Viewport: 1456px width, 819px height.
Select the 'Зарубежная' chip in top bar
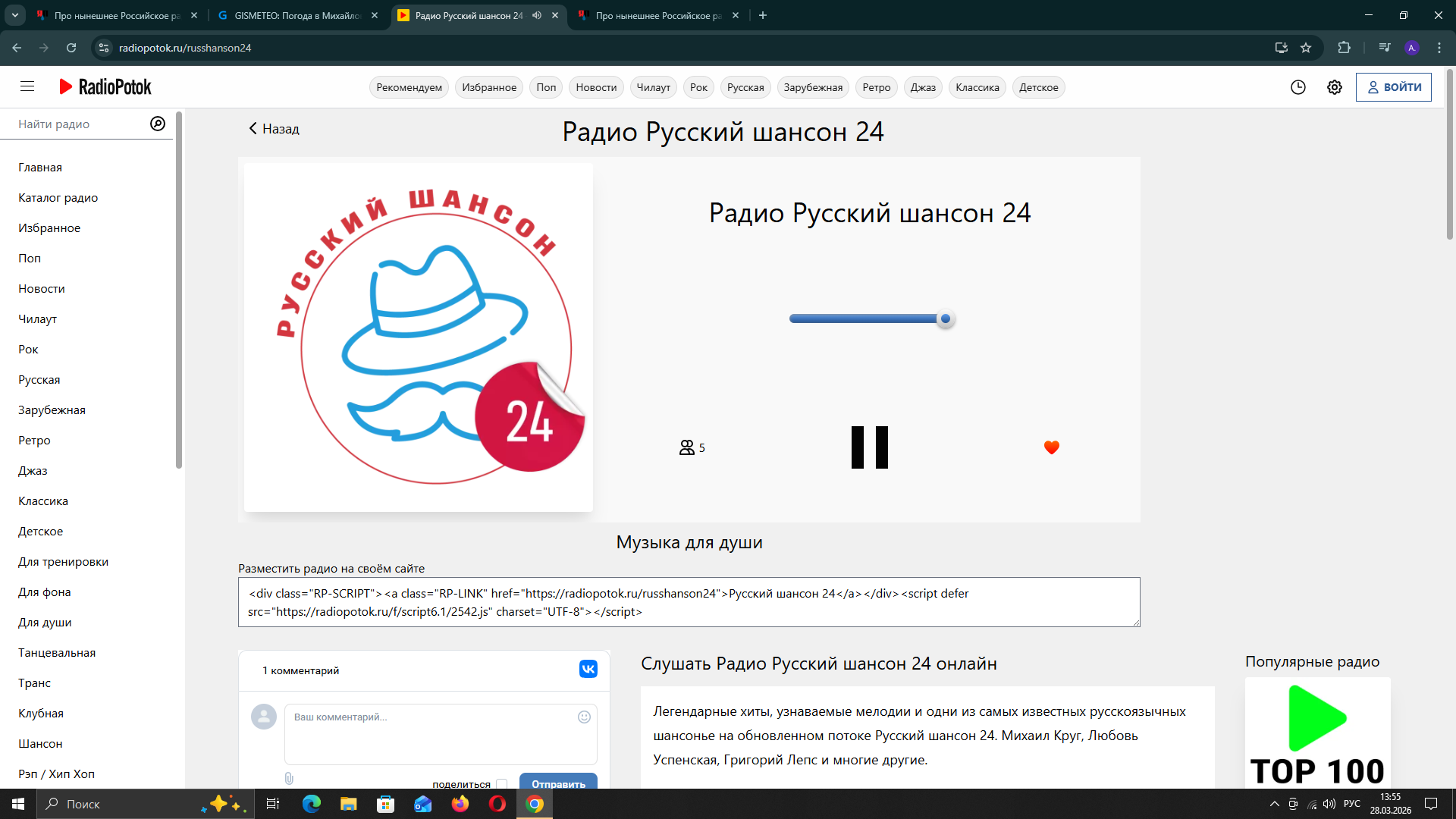(813, 87)
